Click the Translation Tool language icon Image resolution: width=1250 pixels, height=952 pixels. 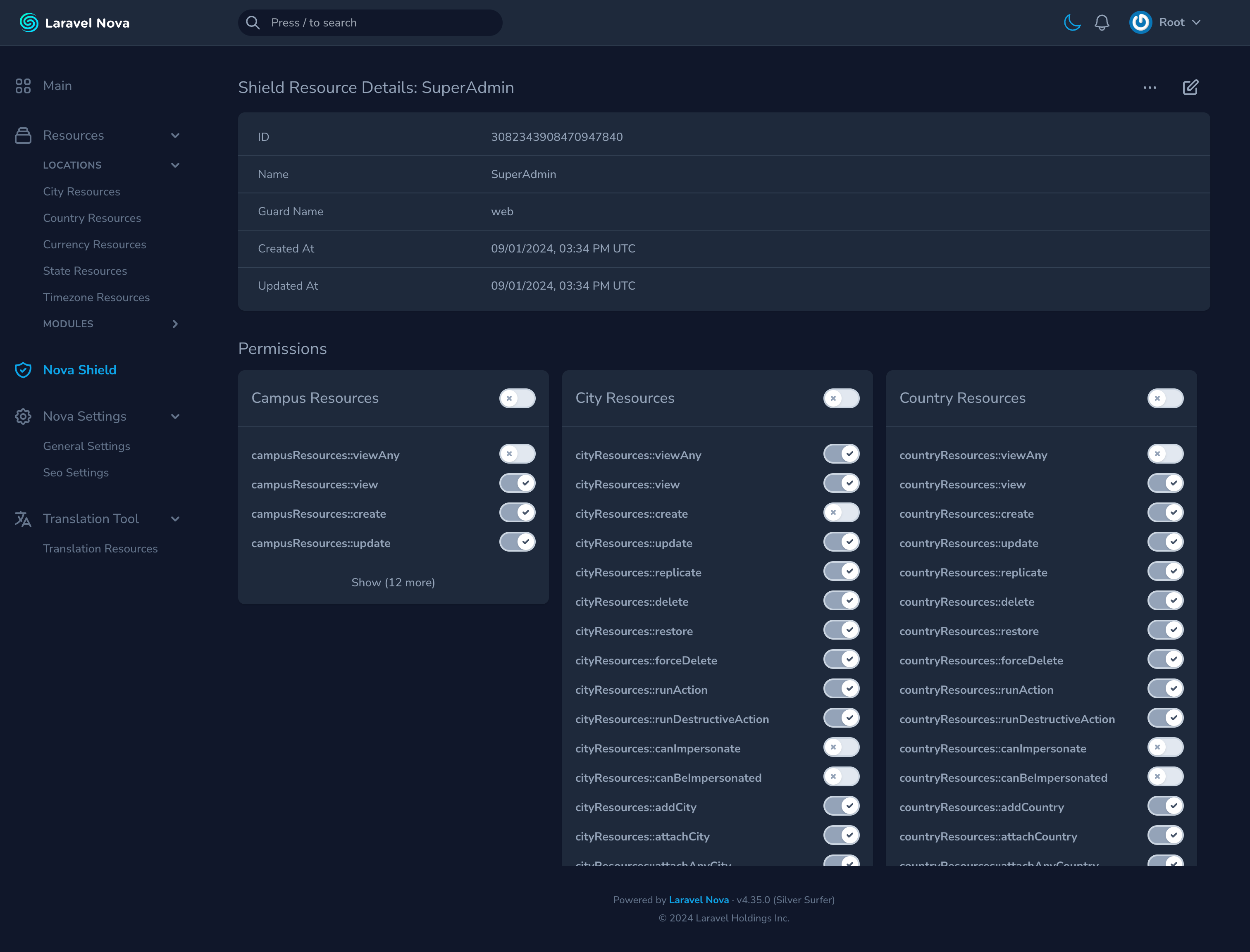(23, 519)
